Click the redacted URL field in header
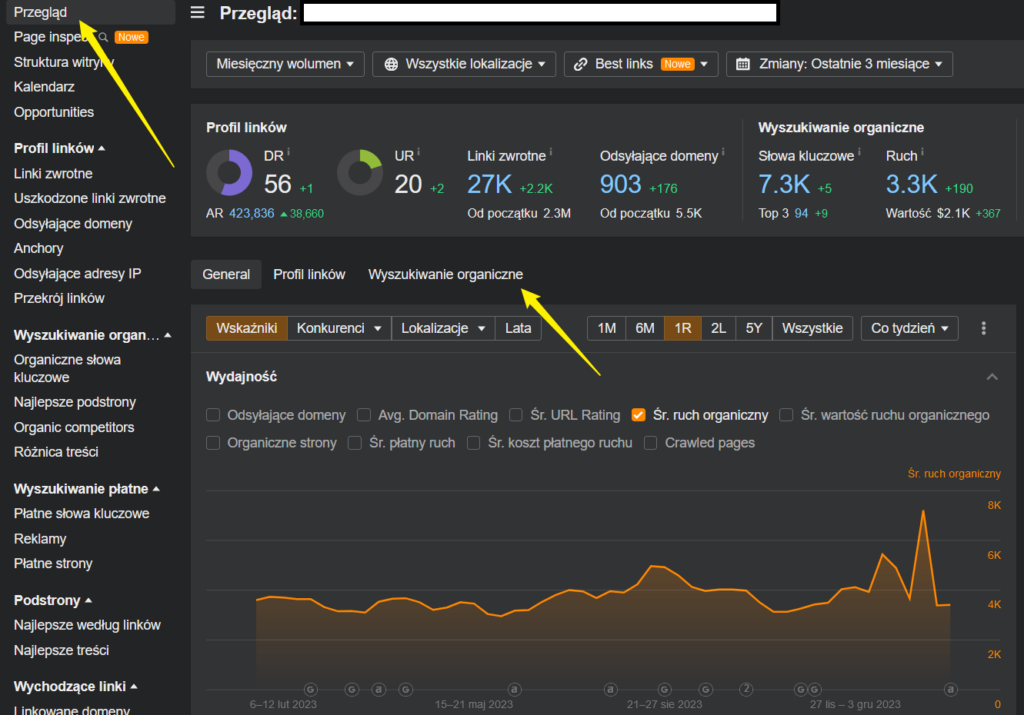 tap(540, 12)
